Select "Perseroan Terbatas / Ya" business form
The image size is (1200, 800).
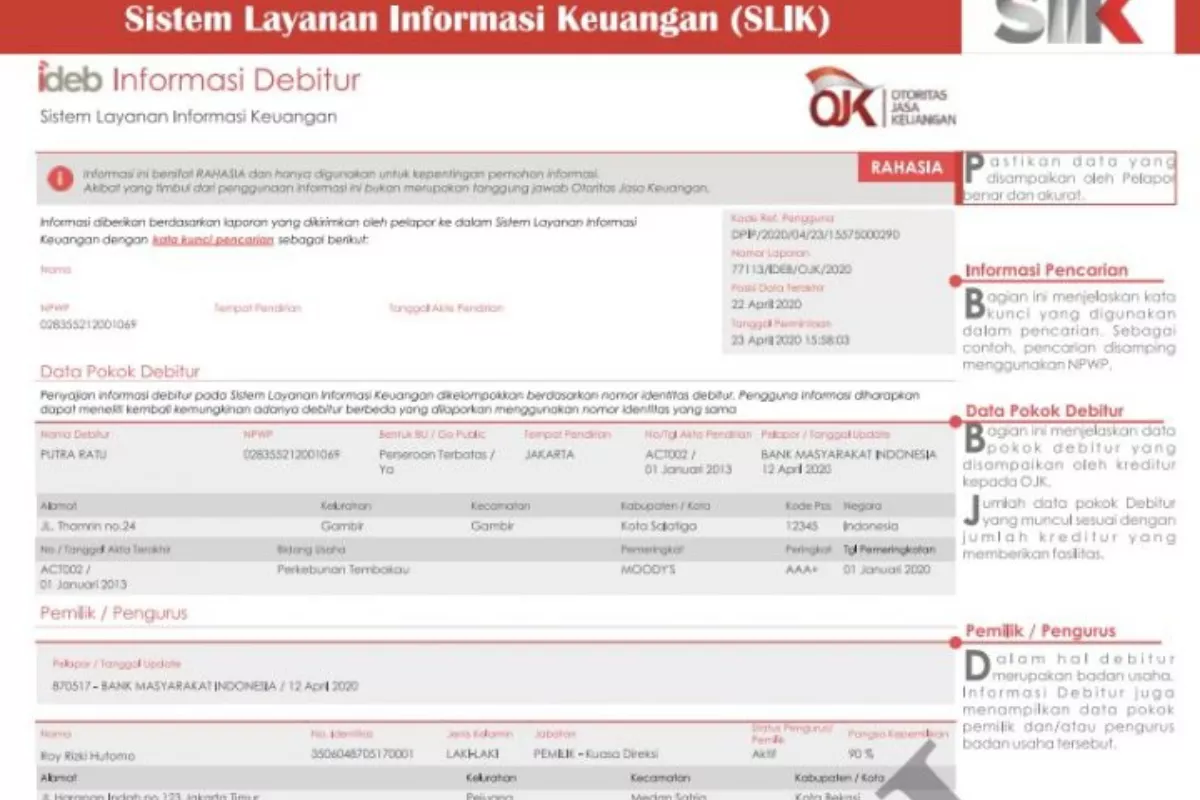click(437, 461)
